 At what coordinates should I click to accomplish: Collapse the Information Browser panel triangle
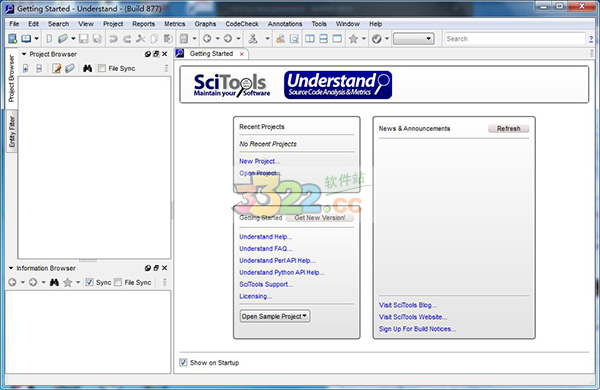(11, 268)
